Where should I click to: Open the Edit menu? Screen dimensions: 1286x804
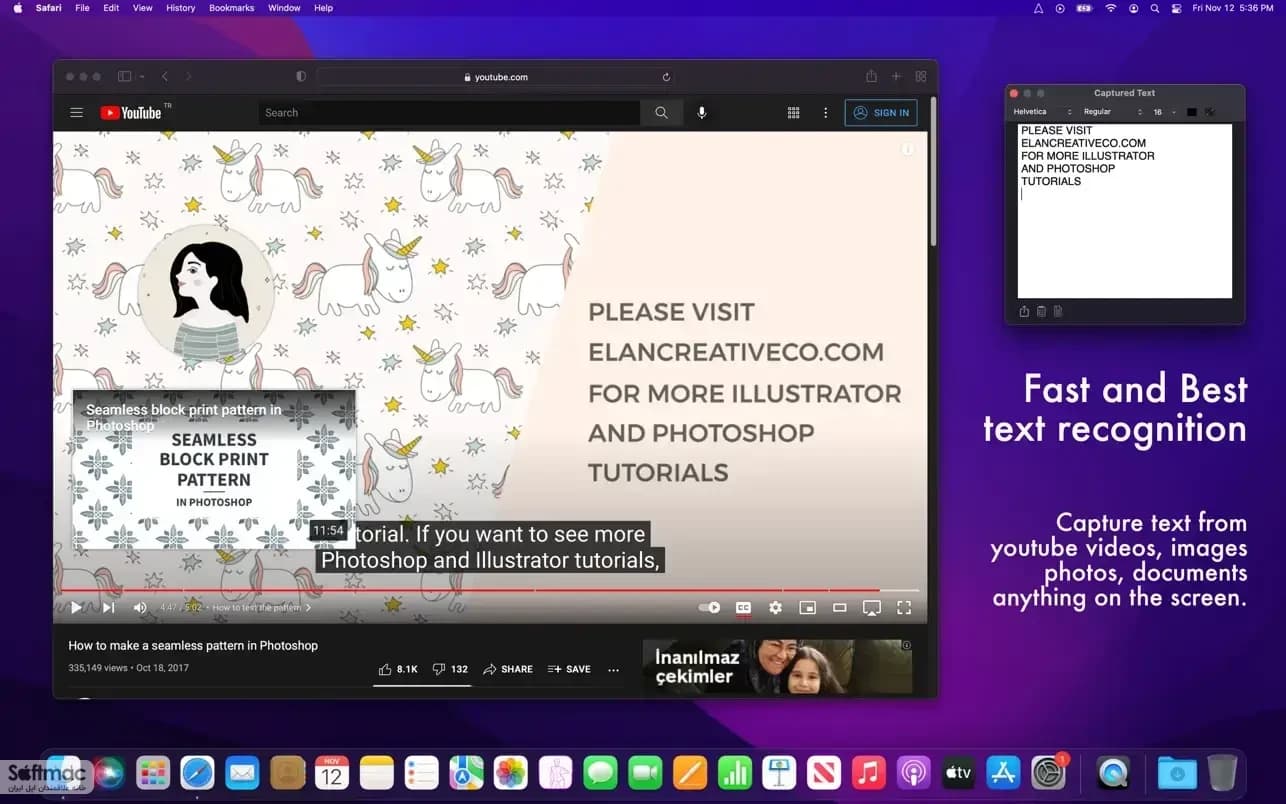tap(111, 8)
